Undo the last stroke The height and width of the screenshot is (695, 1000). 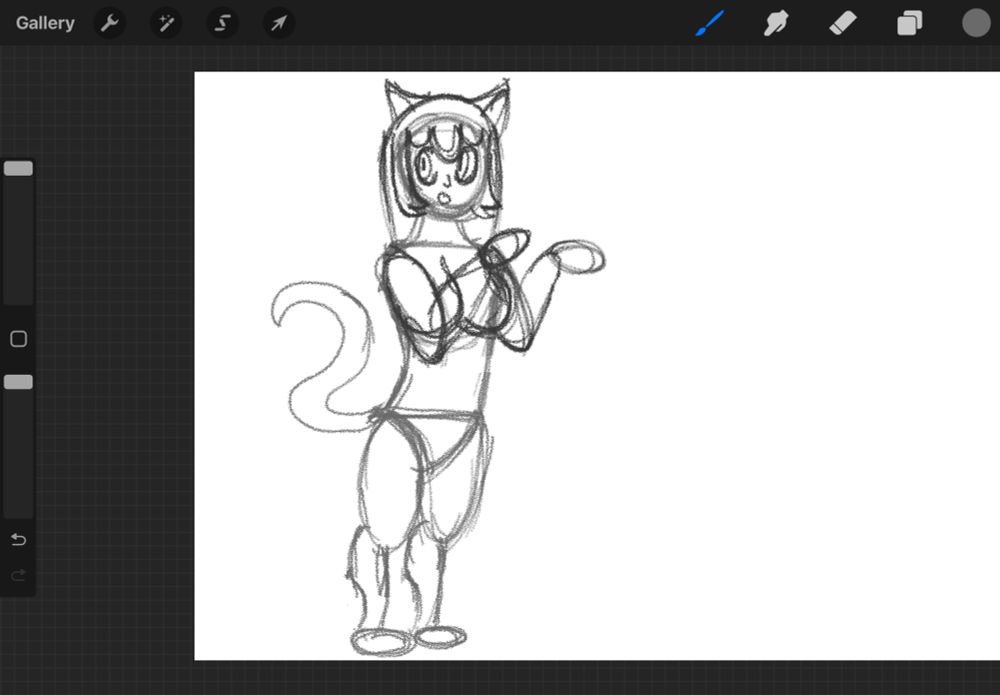[18, 540]
